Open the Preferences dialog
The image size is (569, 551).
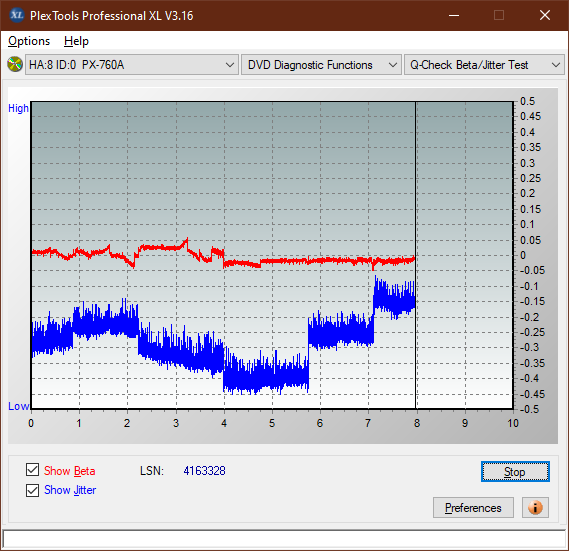point(473,507)
